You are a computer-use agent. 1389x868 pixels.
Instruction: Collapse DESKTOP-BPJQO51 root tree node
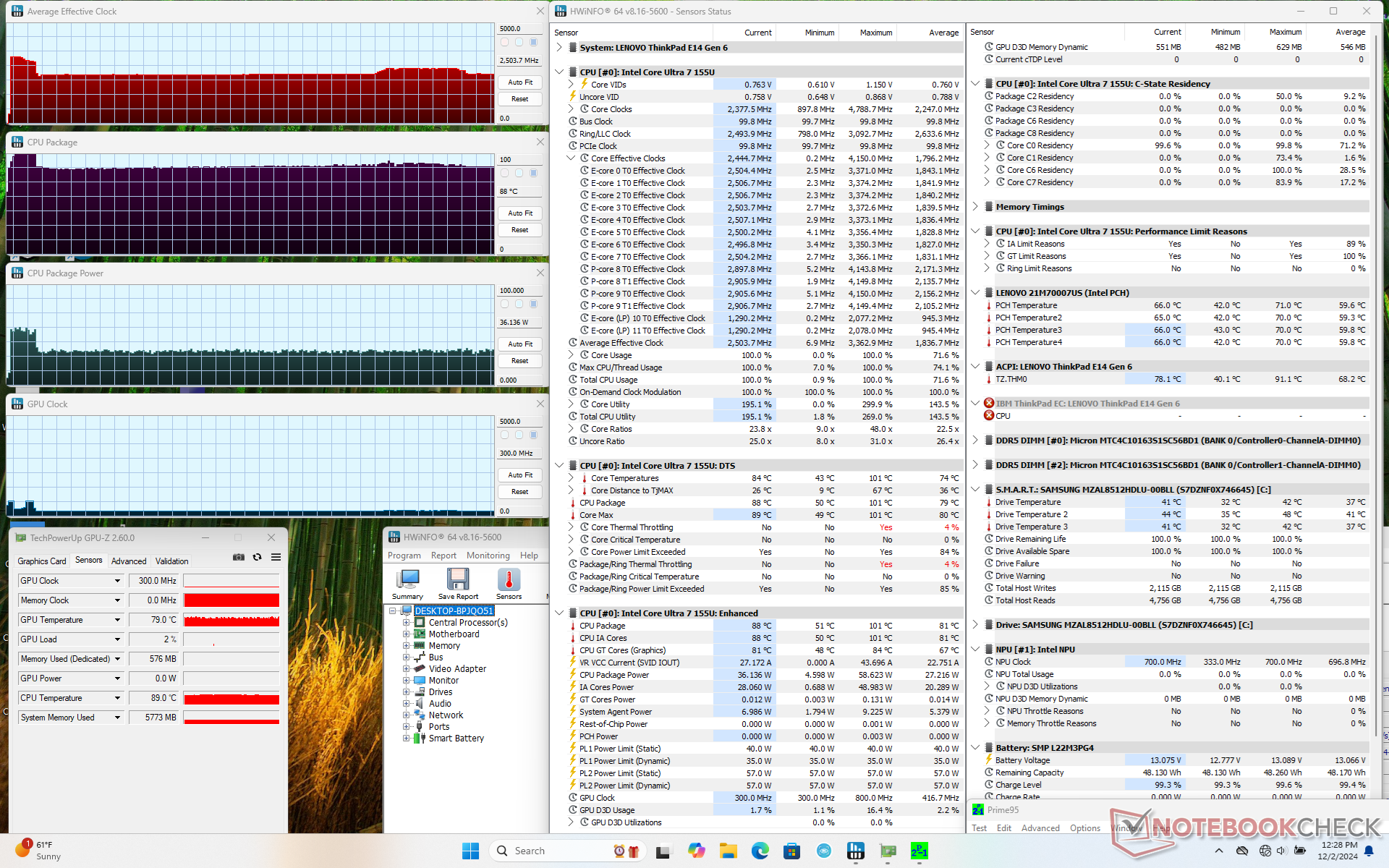[393, 610]
